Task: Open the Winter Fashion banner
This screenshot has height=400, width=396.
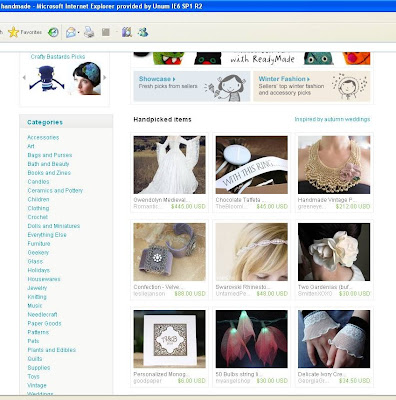Action: coord(311,86)
